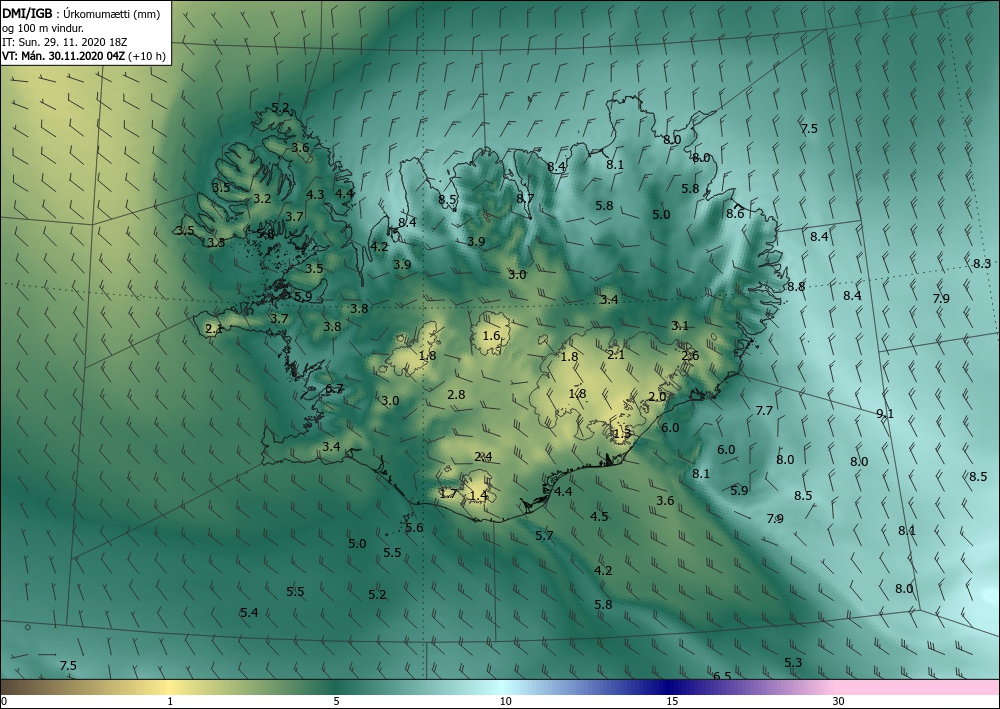This screenshot has width=1000, height=709.
Task: Click the 7.9 value near the eastern edge
Action: 941,298
